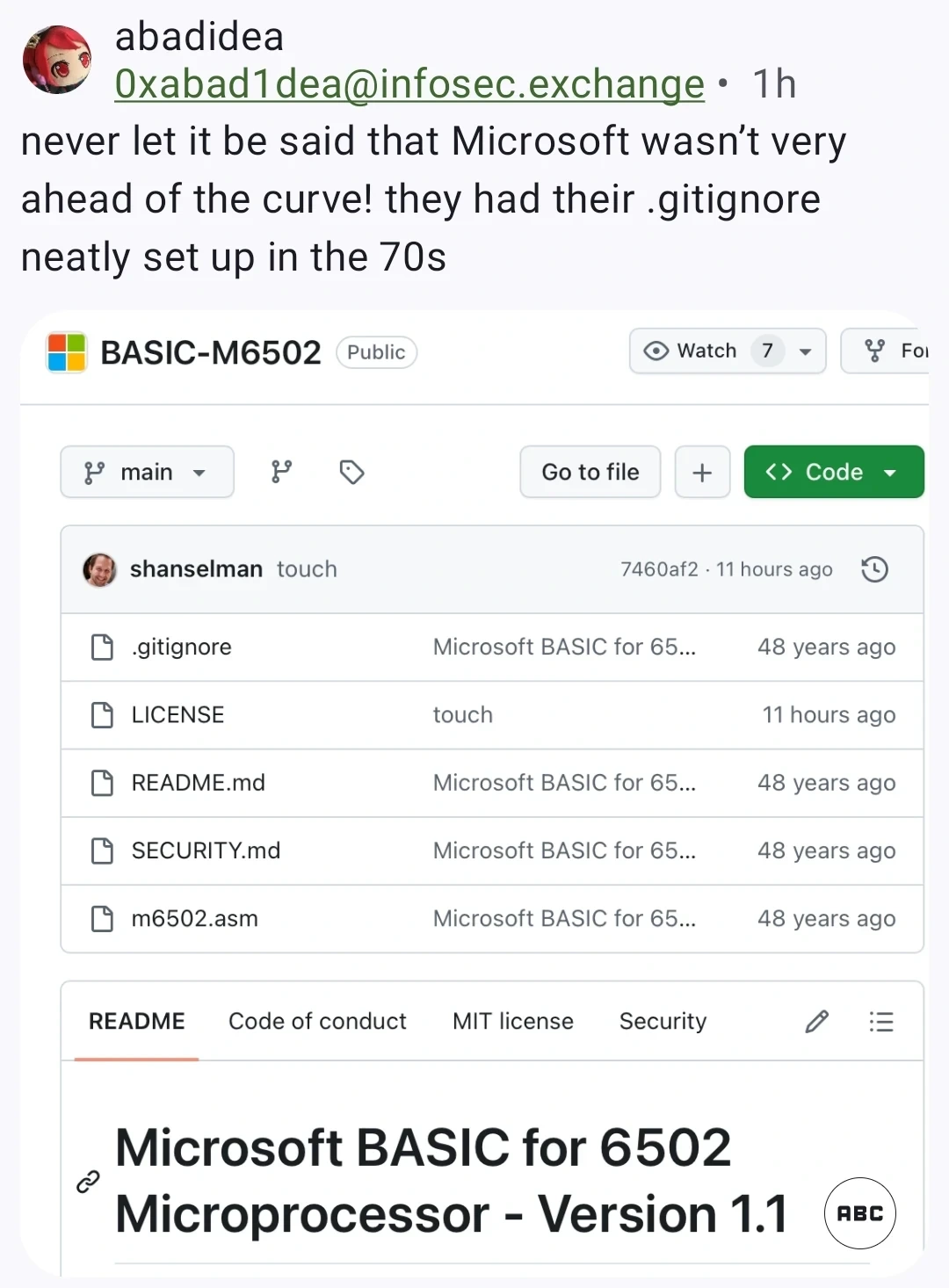Click the heading permalink chain icon
The height and width of the screenshot is (1288, 949).
click(x=88, y=1182)
